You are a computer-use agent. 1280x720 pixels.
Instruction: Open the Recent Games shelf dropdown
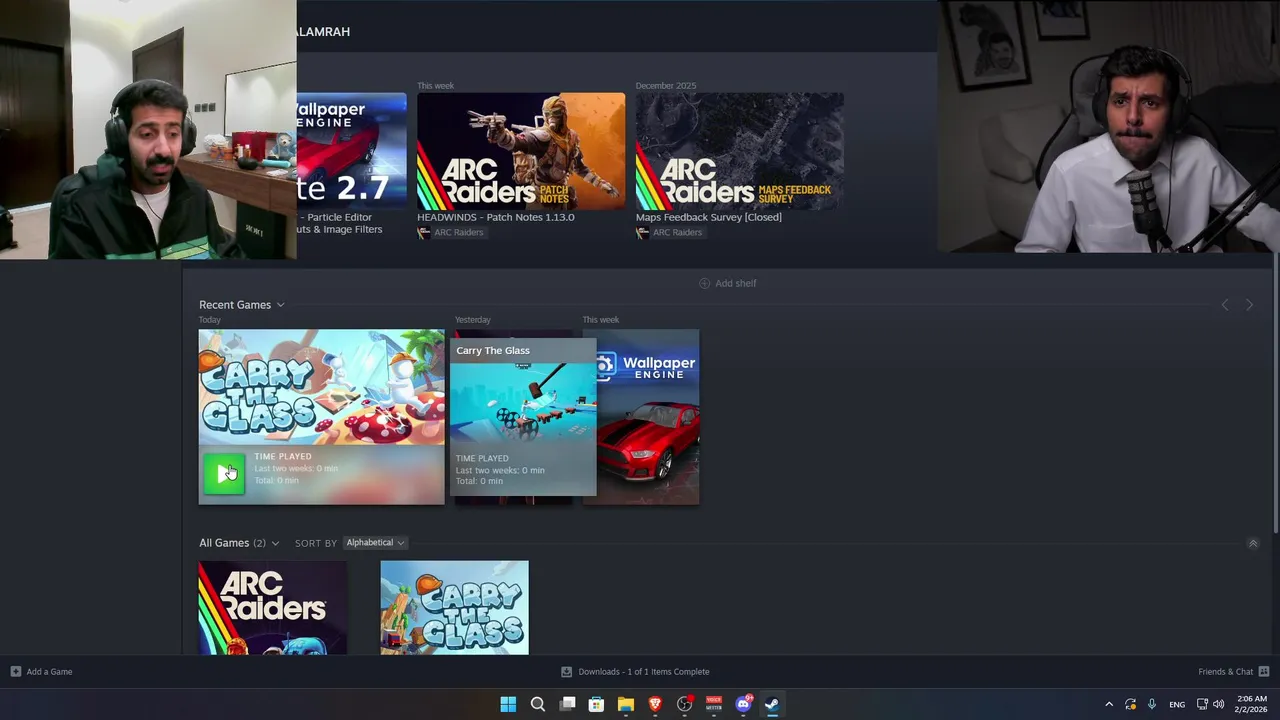281,305
